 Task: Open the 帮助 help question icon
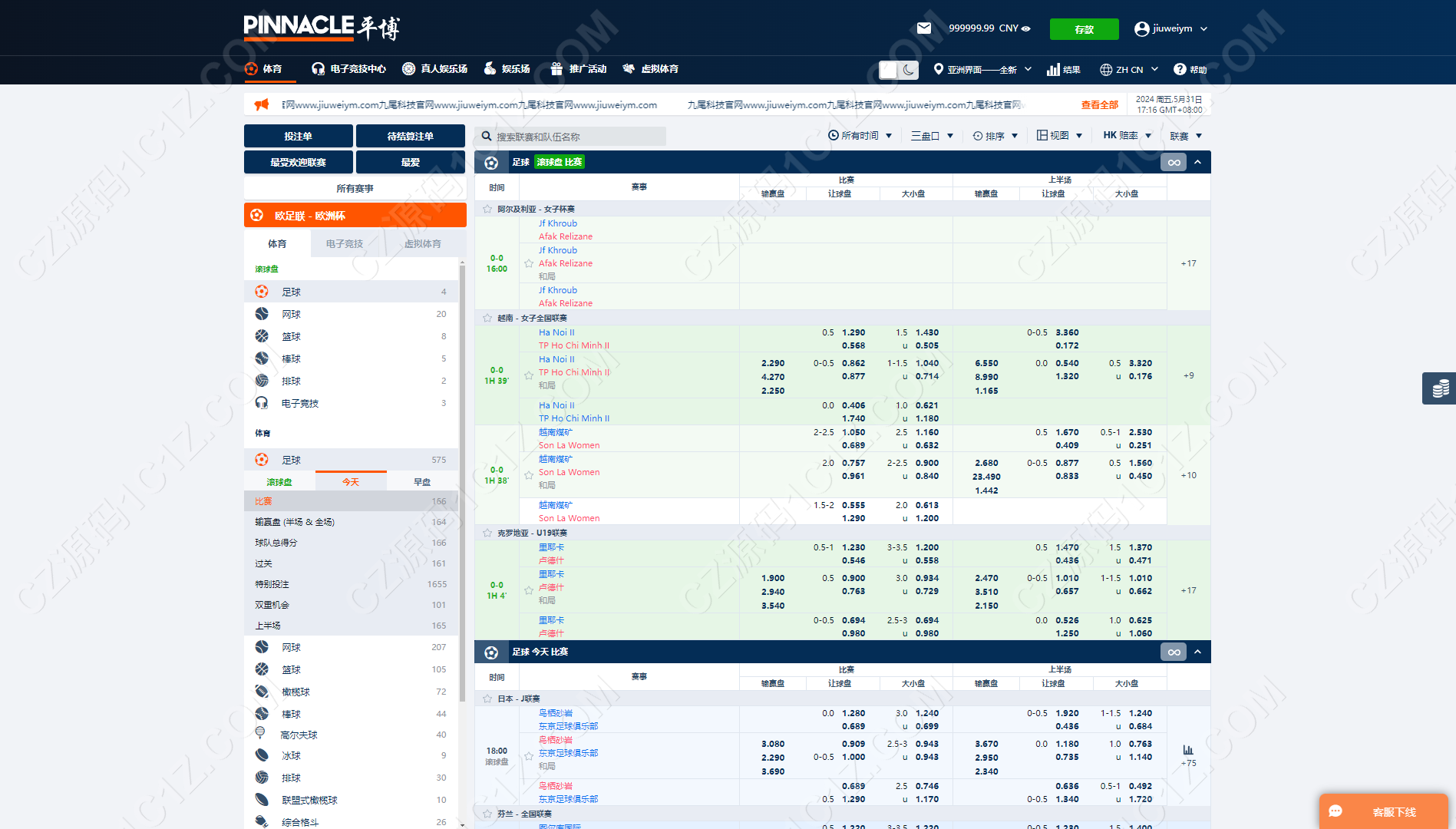[x=1190, y=70]
